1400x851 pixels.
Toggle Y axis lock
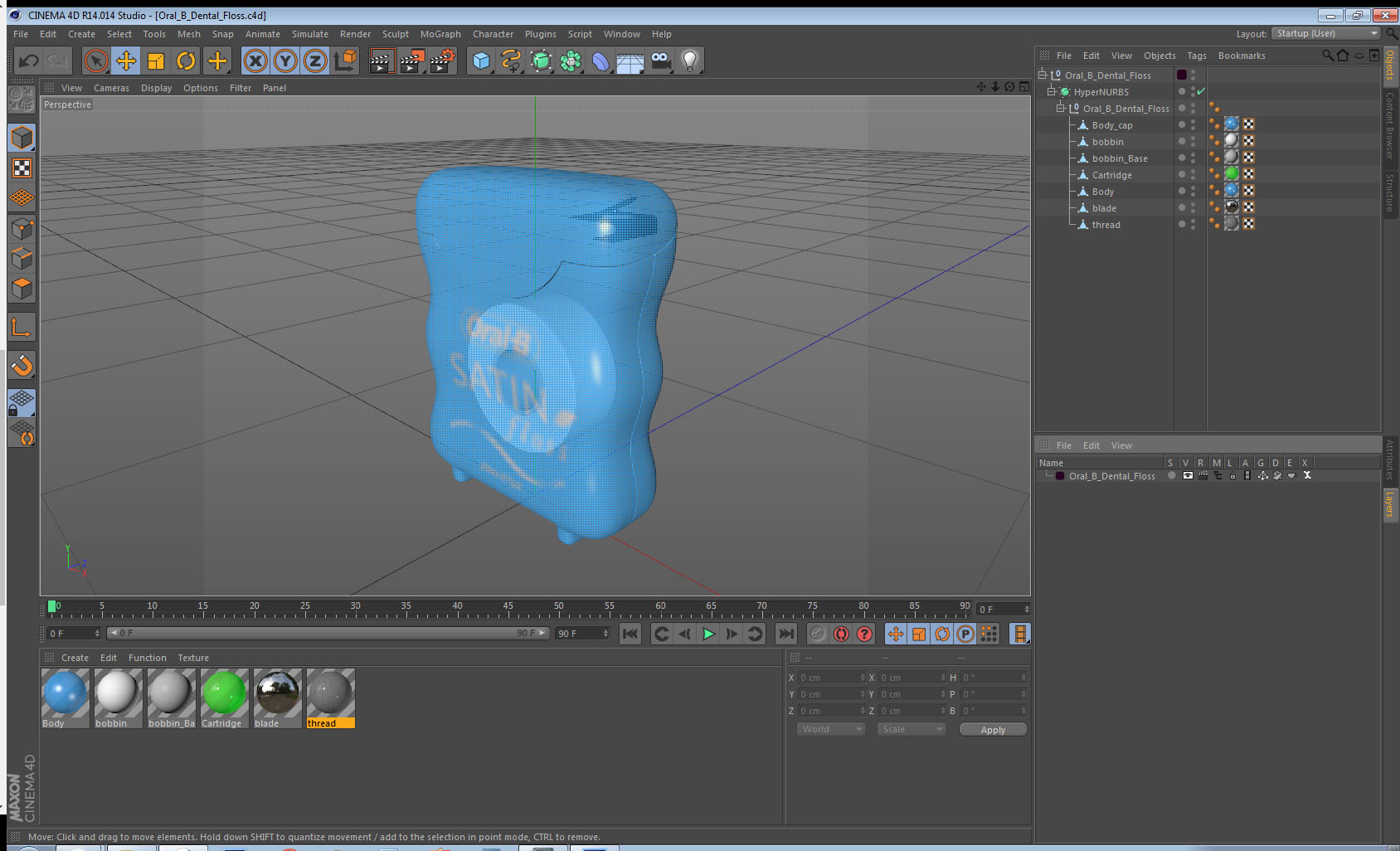285,61
